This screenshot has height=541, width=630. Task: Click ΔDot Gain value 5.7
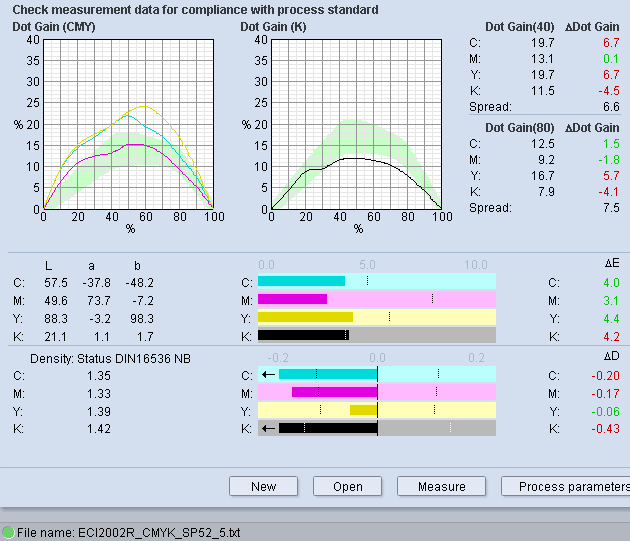[611, 176]
